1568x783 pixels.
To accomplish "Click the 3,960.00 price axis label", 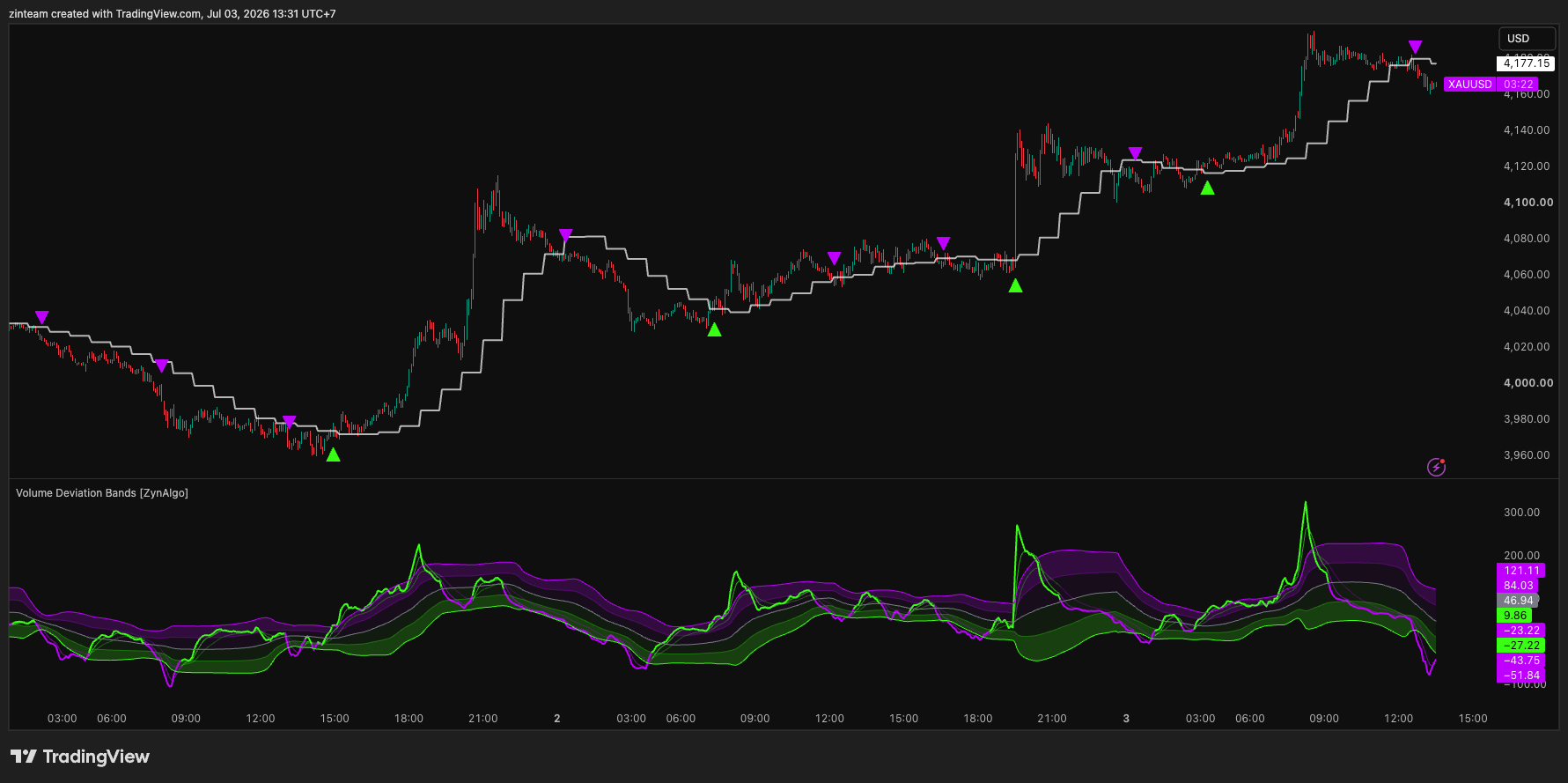I will 1527,455.
